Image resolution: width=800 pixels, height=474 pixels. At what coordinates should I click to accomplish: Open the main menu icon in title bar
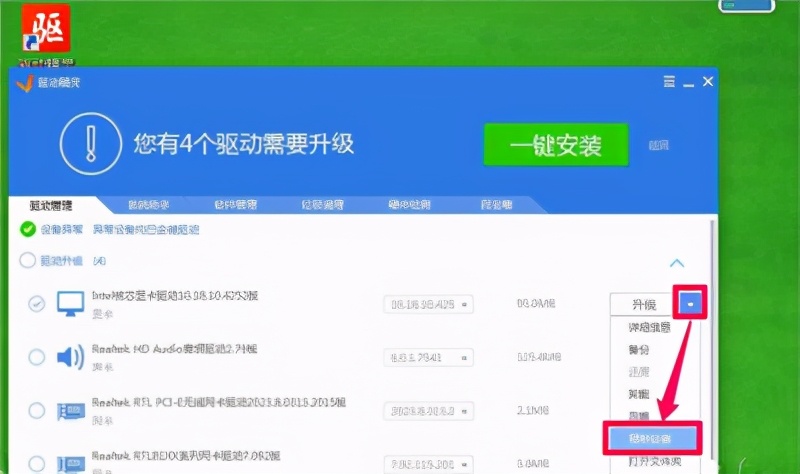coord(669,81)
